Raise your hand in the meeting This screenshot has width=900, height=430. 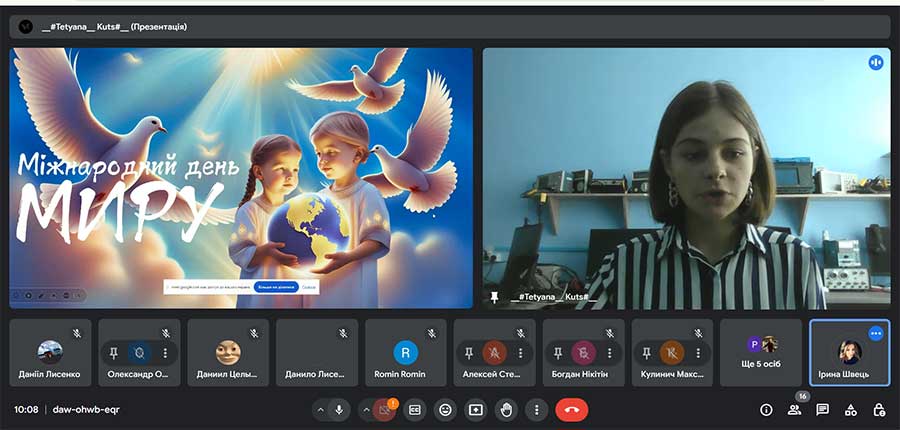506,410
